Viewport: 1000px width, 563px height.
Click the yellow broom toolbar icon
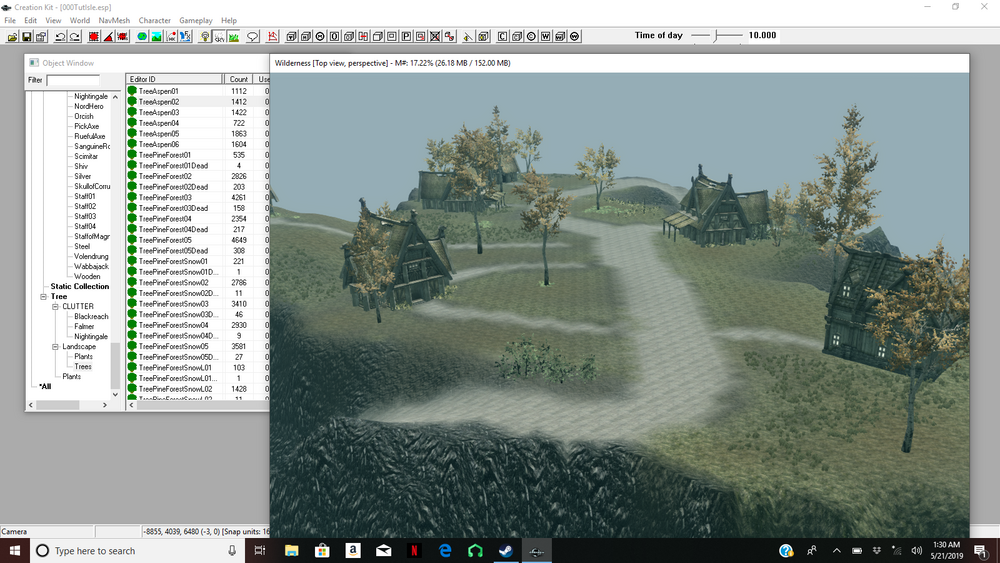(468, 36)
